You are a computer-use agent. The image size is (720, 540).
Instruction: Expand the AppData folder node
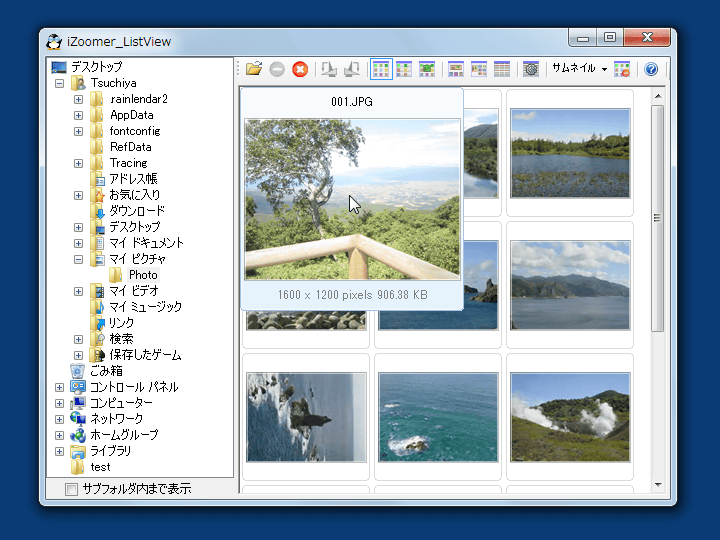click(79, 115)
